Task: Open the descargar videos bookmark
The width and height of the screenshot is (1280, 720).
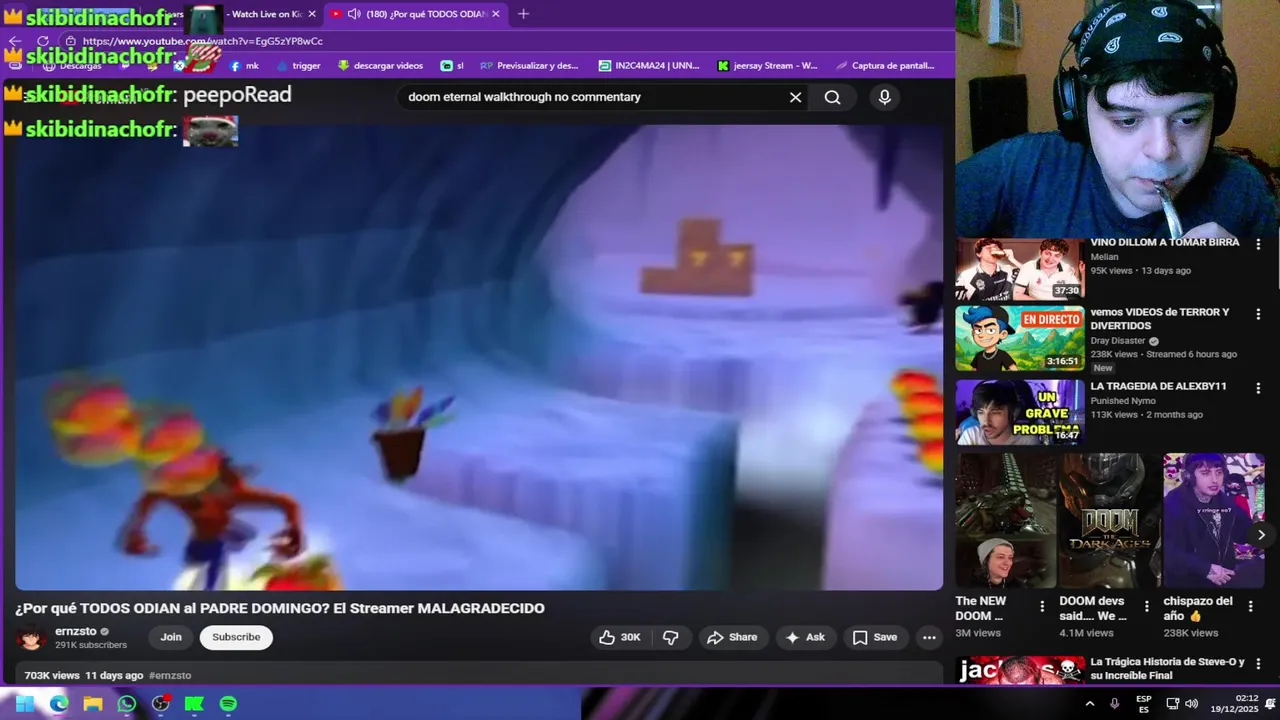Action: (380, 66)
